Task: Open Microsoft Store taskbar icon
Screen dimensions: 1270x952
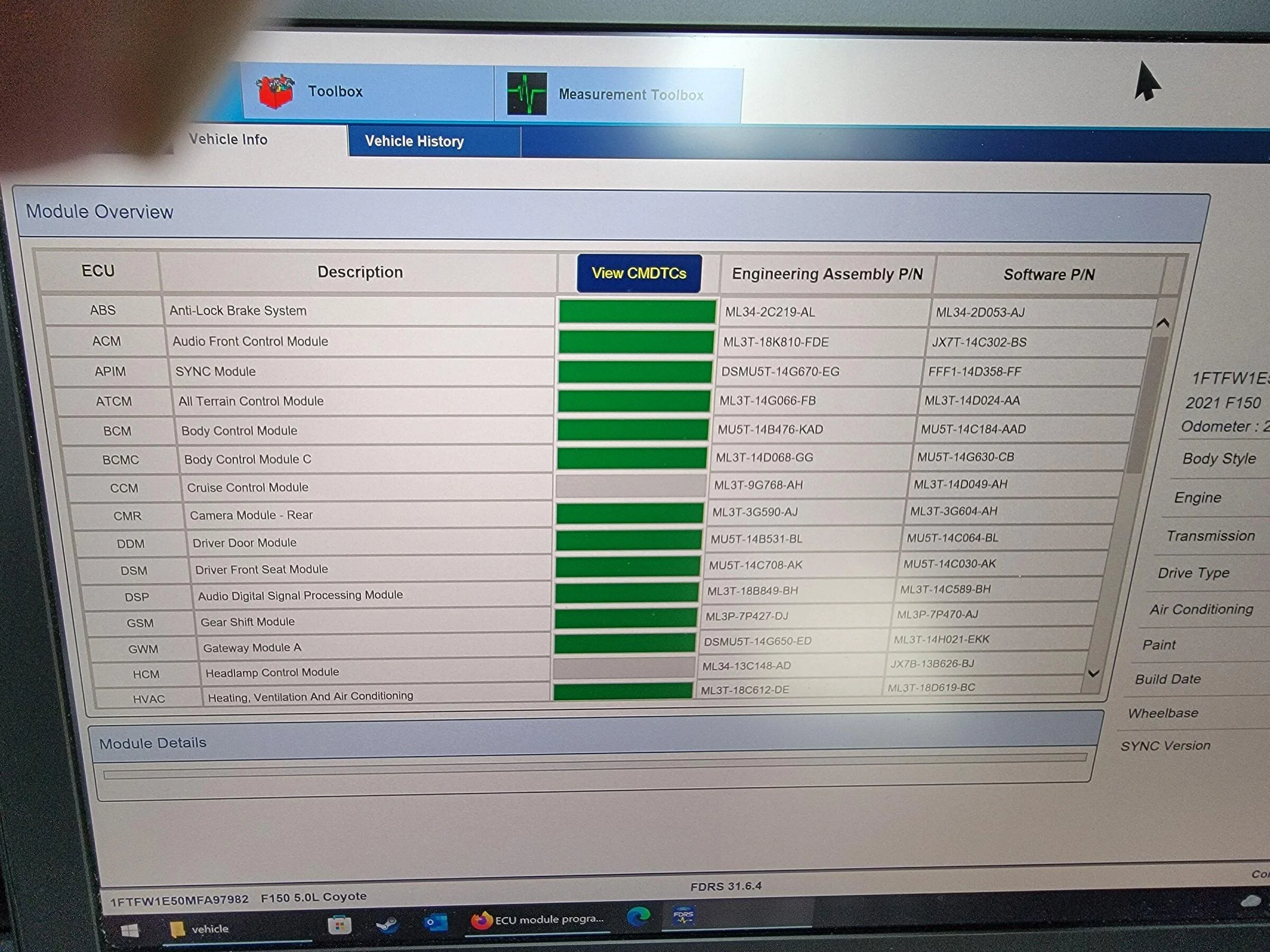Action: (339, 926)
